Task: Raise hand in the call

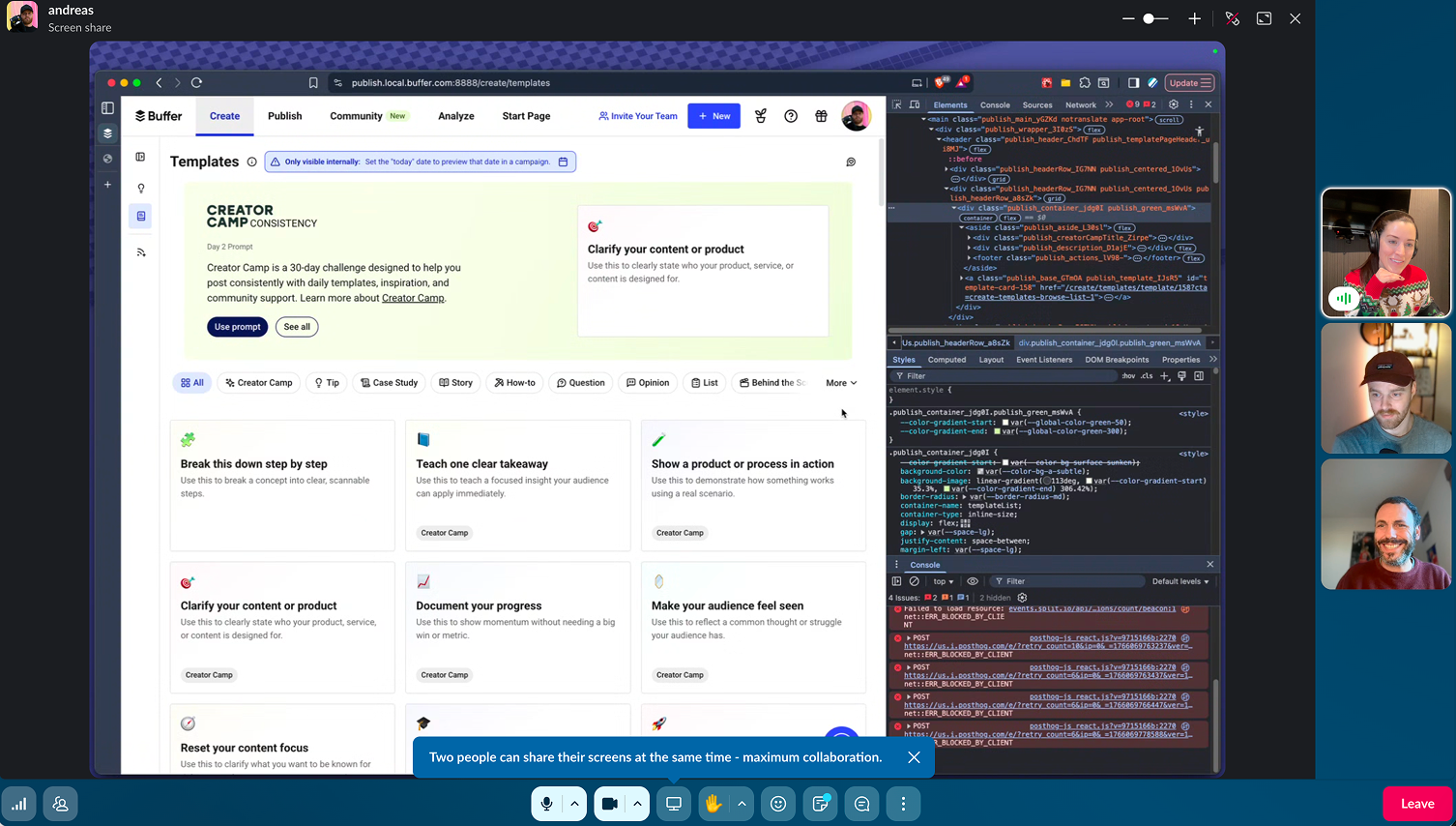Action: tap(713, 804)
